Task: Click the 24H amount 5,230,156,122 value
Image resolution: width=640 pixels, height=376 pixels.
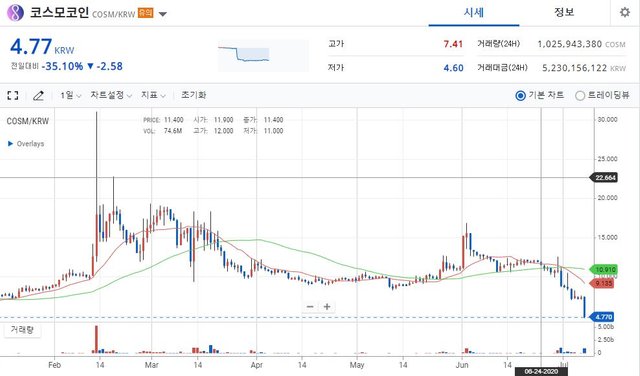Action: pyautogui.click(x=575, y=68)
